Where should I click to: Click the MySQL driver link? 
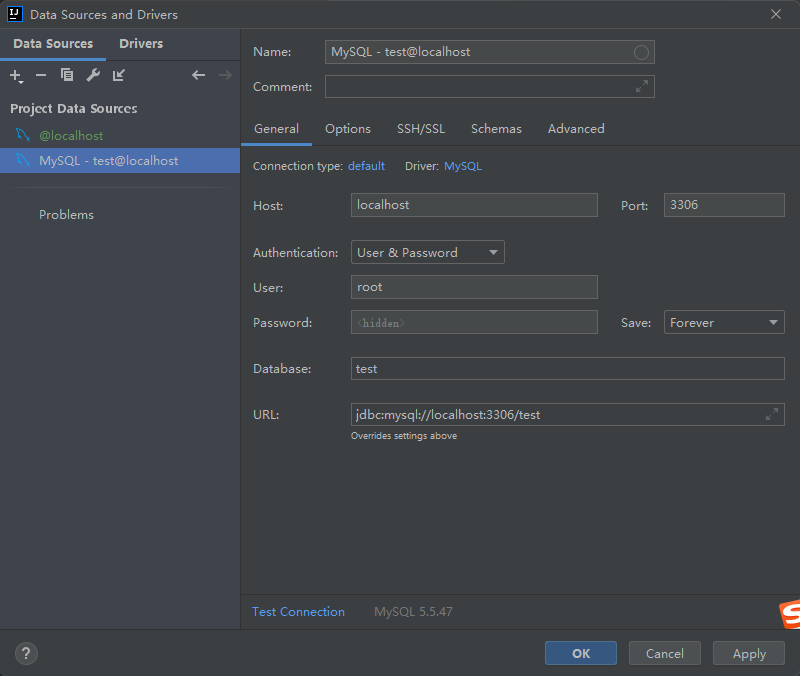point(463,166)
